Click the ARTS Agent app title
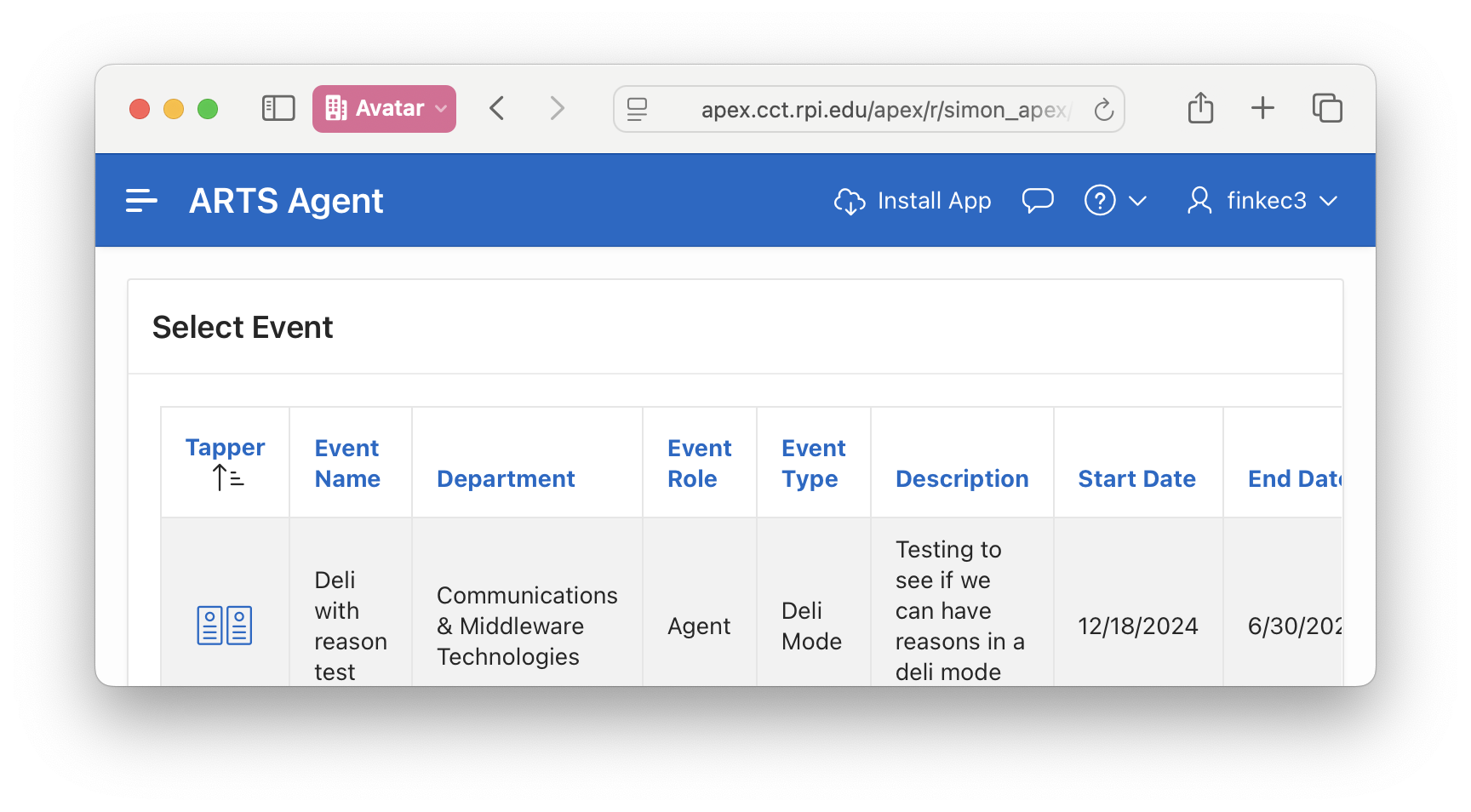 click(286, 201)
